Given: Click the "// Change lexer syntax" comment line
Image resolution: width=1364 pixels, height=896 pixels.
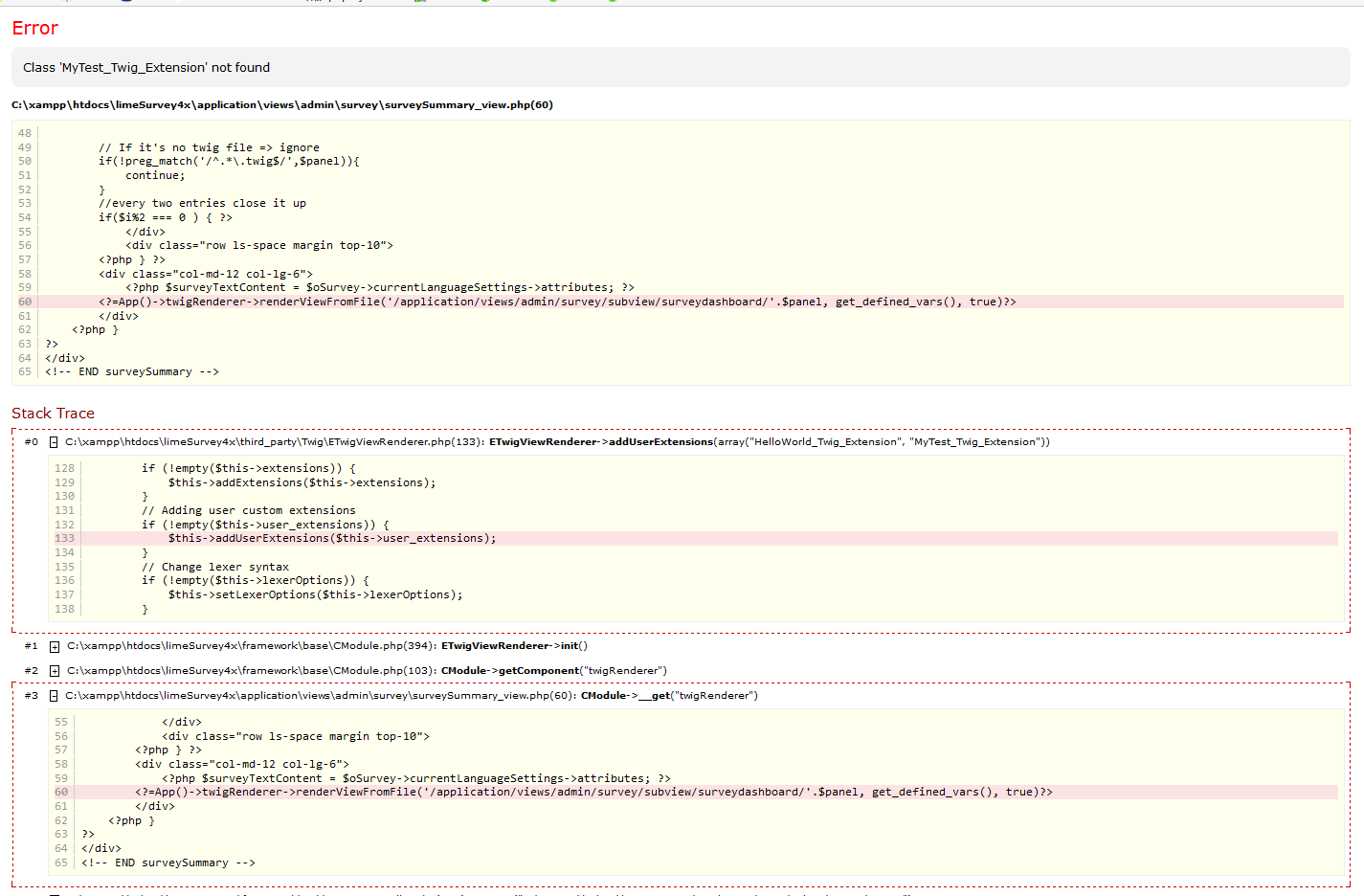Looking at the screenshot, I should tap(215, 567).
